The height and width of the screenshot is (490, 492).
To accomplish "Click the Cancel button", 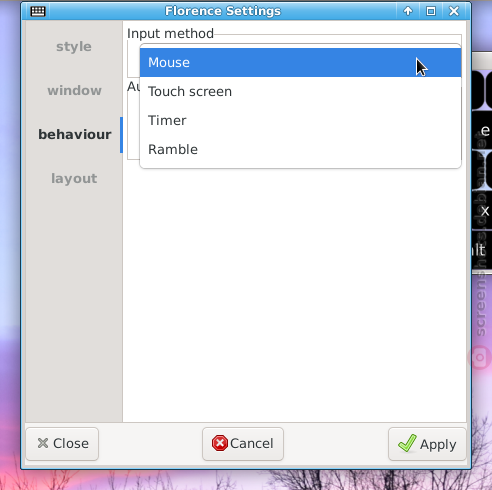I will 243,444.
